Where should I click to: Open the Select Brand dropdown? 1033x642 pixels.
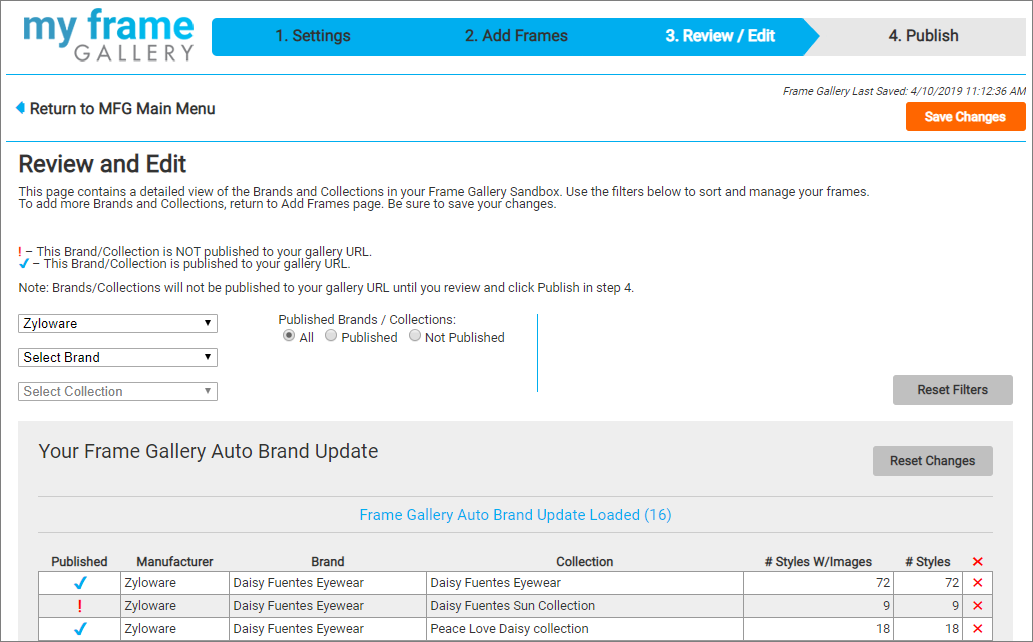point(118,357)
